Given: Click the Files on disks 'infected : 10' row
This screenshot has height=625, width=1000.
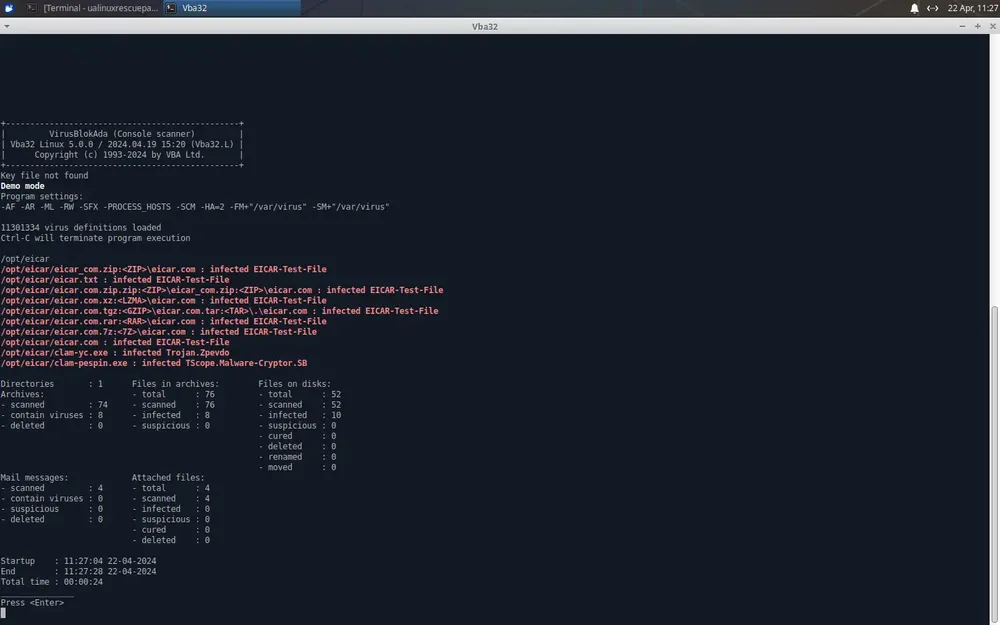Looking at the screenshot, I should click(300, 415).
